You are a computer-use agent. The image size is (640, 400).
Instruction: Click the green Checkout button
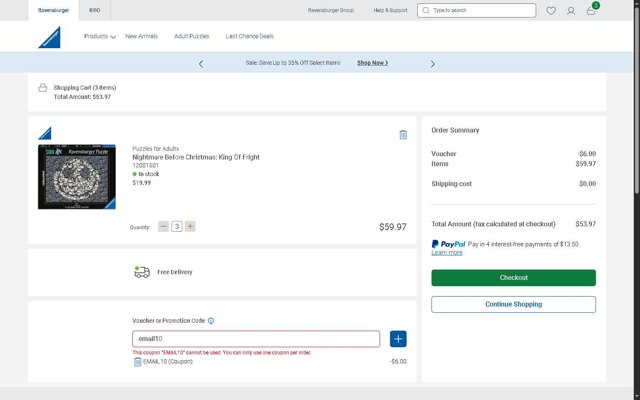[513, 278]
